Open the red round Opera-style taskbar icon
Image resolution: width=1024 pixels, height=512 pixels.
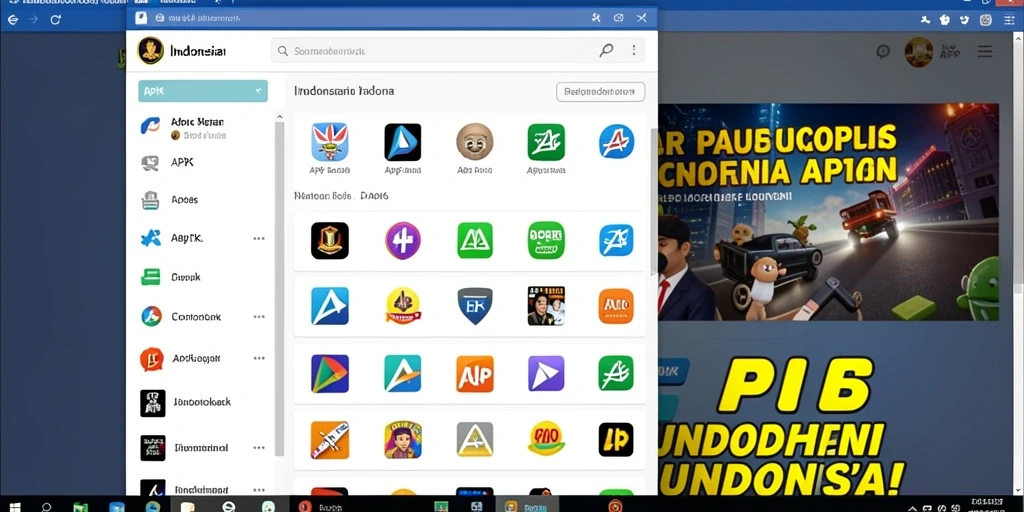point(304,506)
